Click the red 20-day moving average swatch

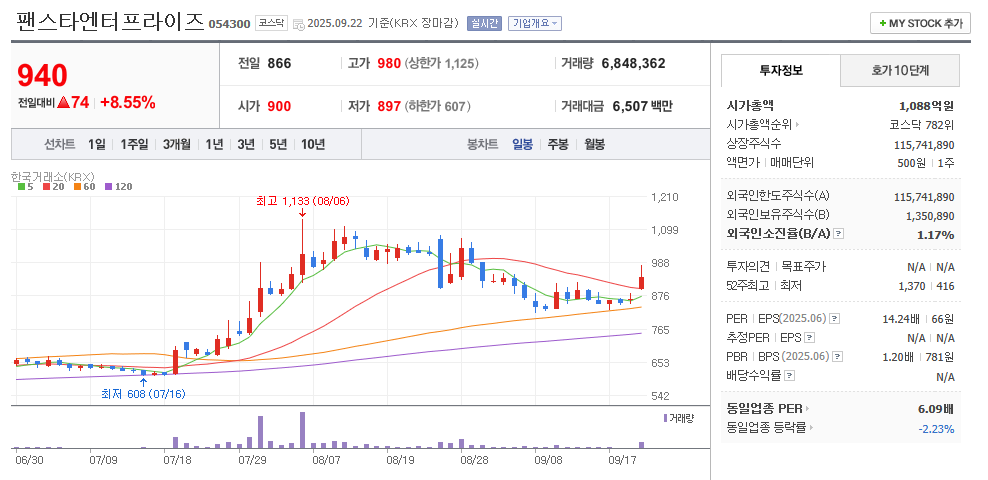pos(46,186)
